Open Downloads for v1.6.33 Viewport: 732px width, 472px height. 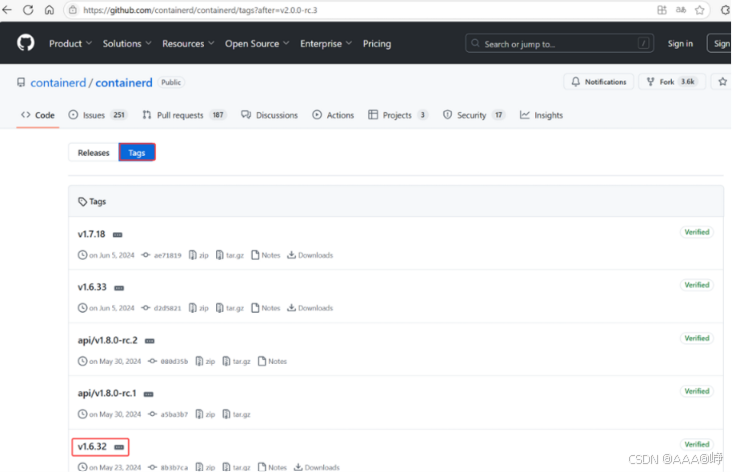[310, 308]
